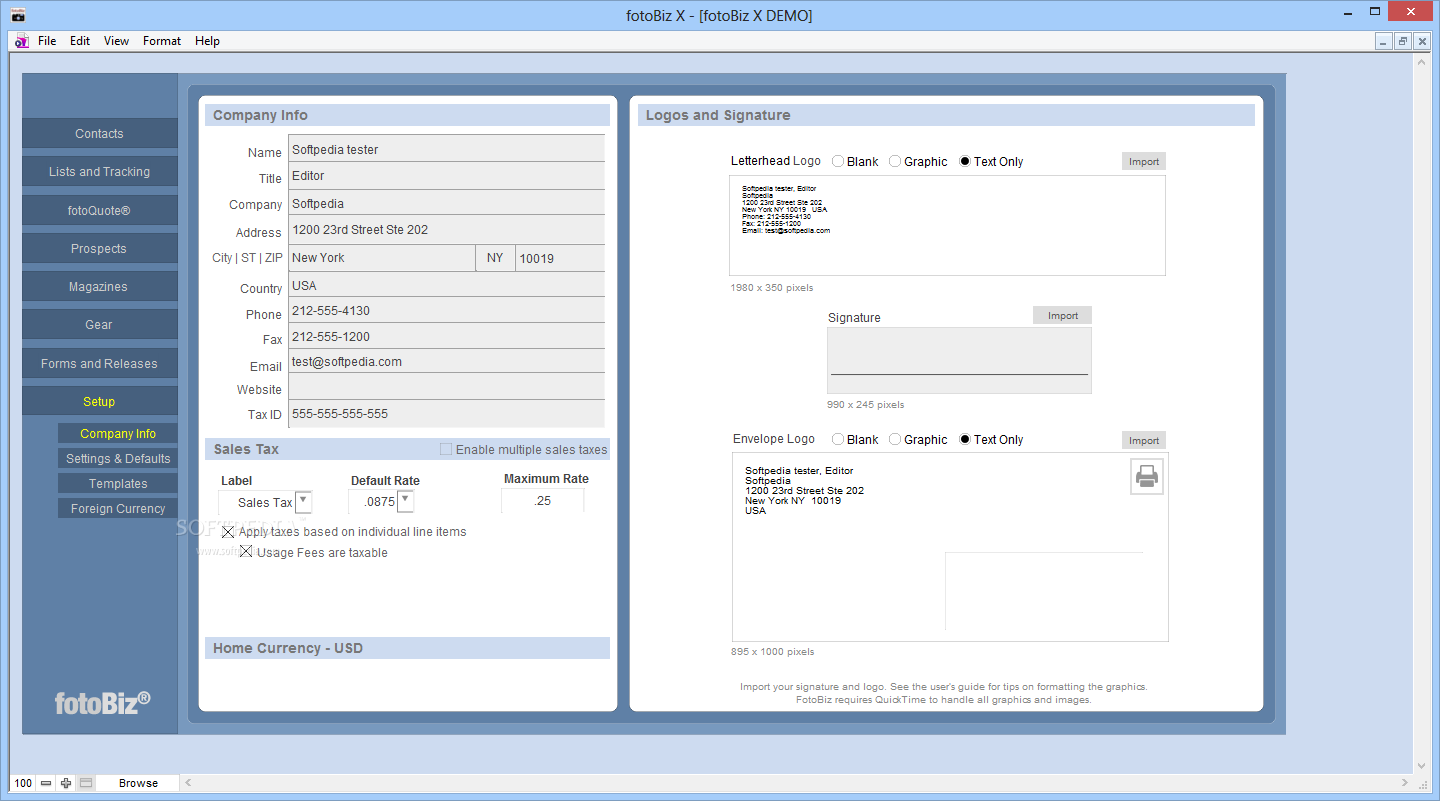Minimize the inner document window
Viewport: 1440px width, 801px height.
pos(1384,41)
